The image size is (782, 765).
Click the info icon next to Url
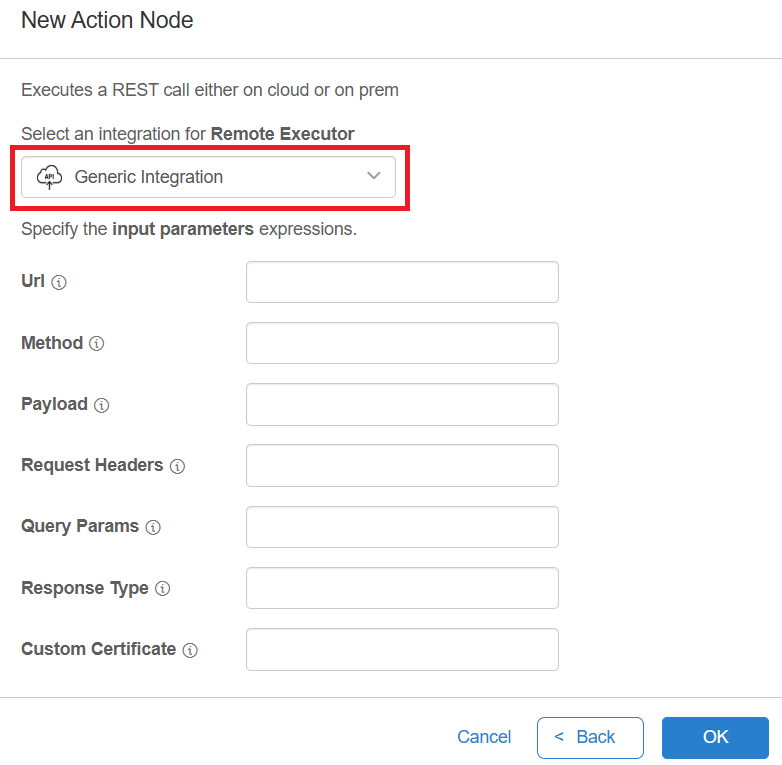[x=59, y=283]
